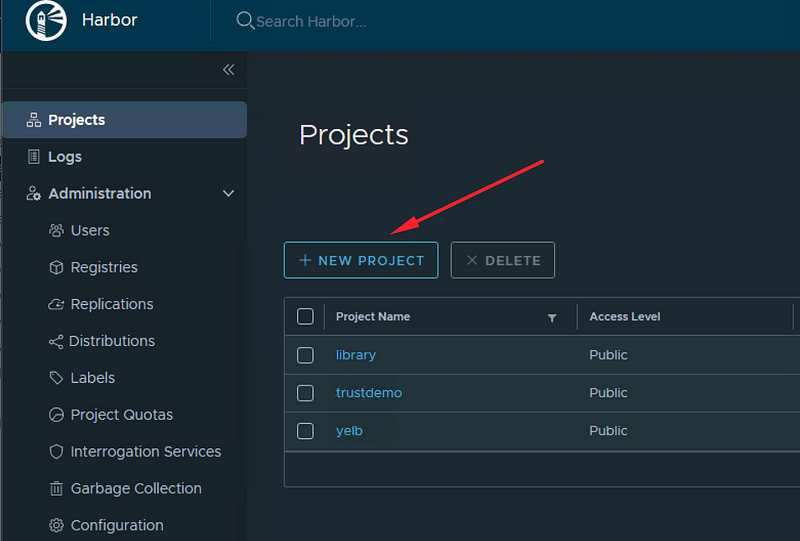Click the Harbor lighthouse logo

pos(46,20)
